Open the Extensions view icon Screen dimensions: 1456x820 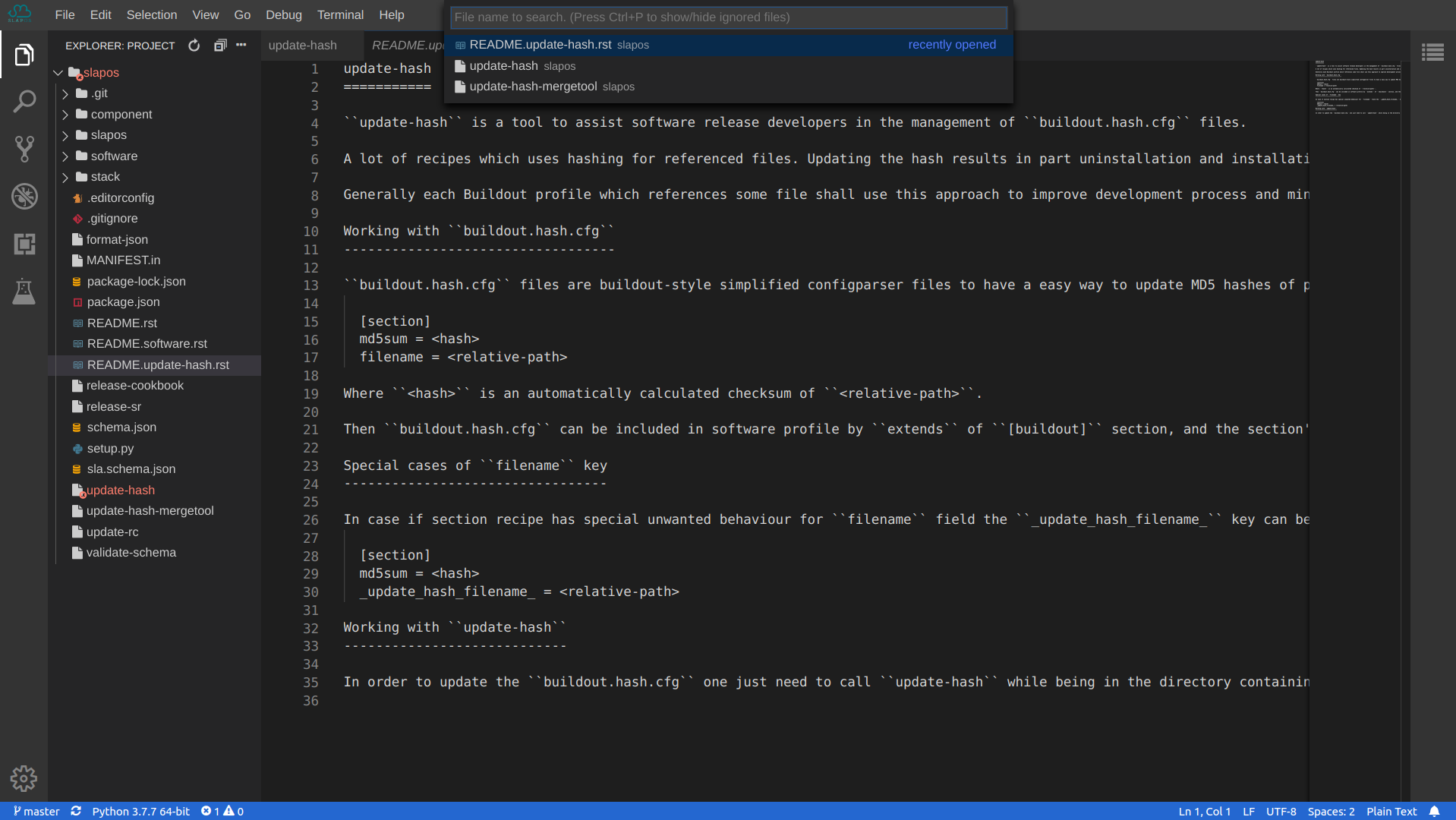click(24, 244)
